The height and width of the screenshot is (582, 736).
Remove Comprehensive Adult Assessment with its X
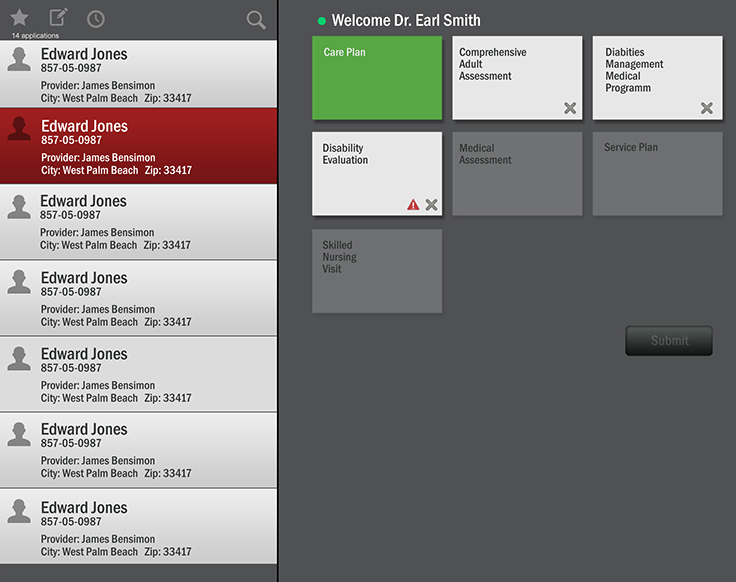click(x=570, y=108)
